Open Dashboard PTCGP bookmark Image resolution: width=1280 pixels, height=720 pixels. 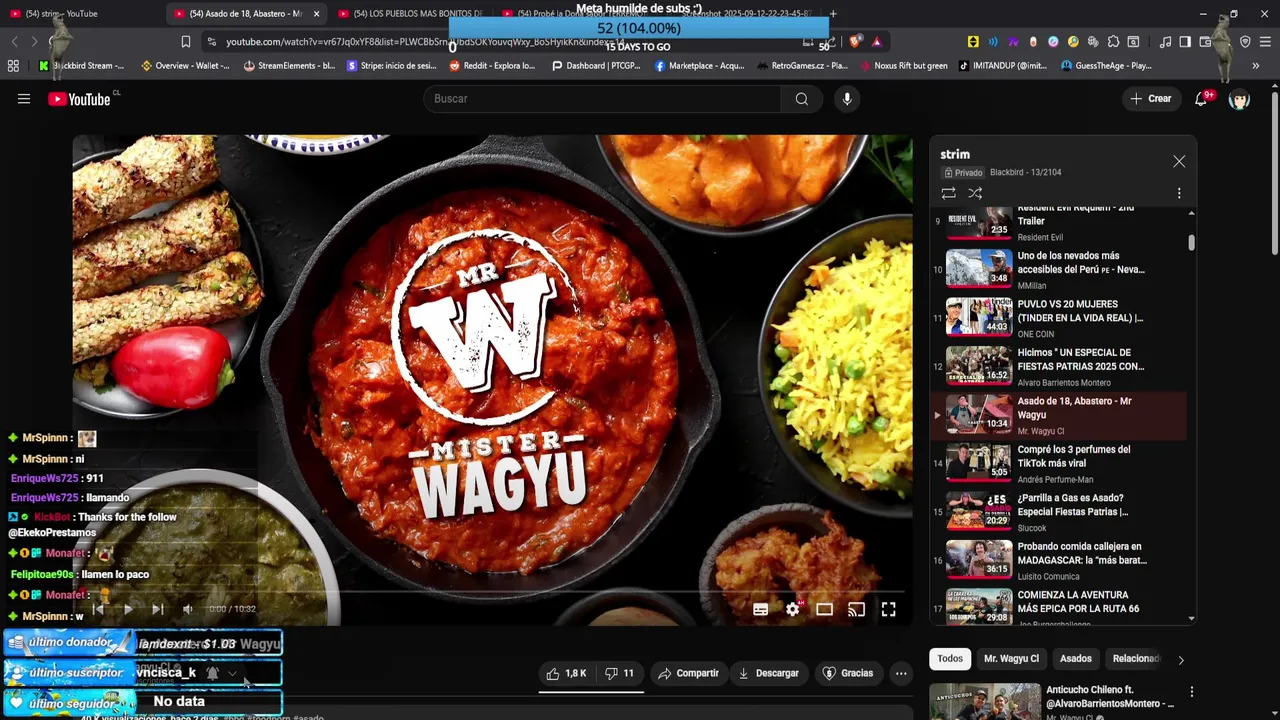(596, 66)
